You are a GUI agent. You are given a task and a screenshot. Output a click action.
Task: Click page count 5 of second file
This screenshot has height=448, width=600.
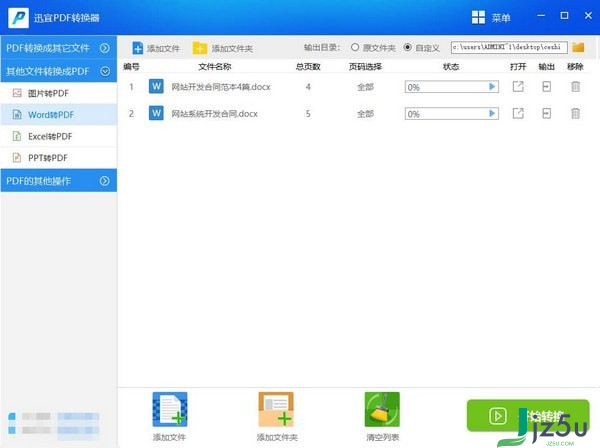click(x=308, y=114)
